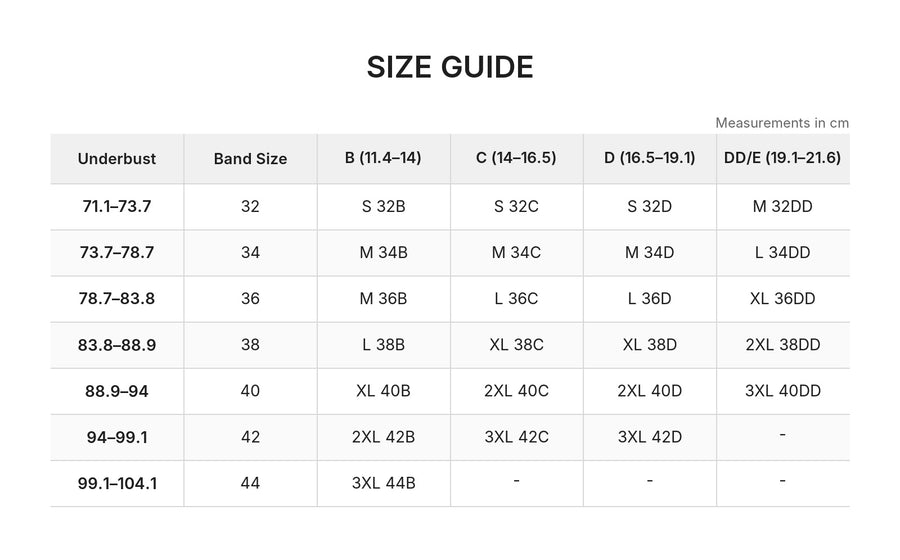
Task: Select the Underbust column header
Action: tap(117, 159)
